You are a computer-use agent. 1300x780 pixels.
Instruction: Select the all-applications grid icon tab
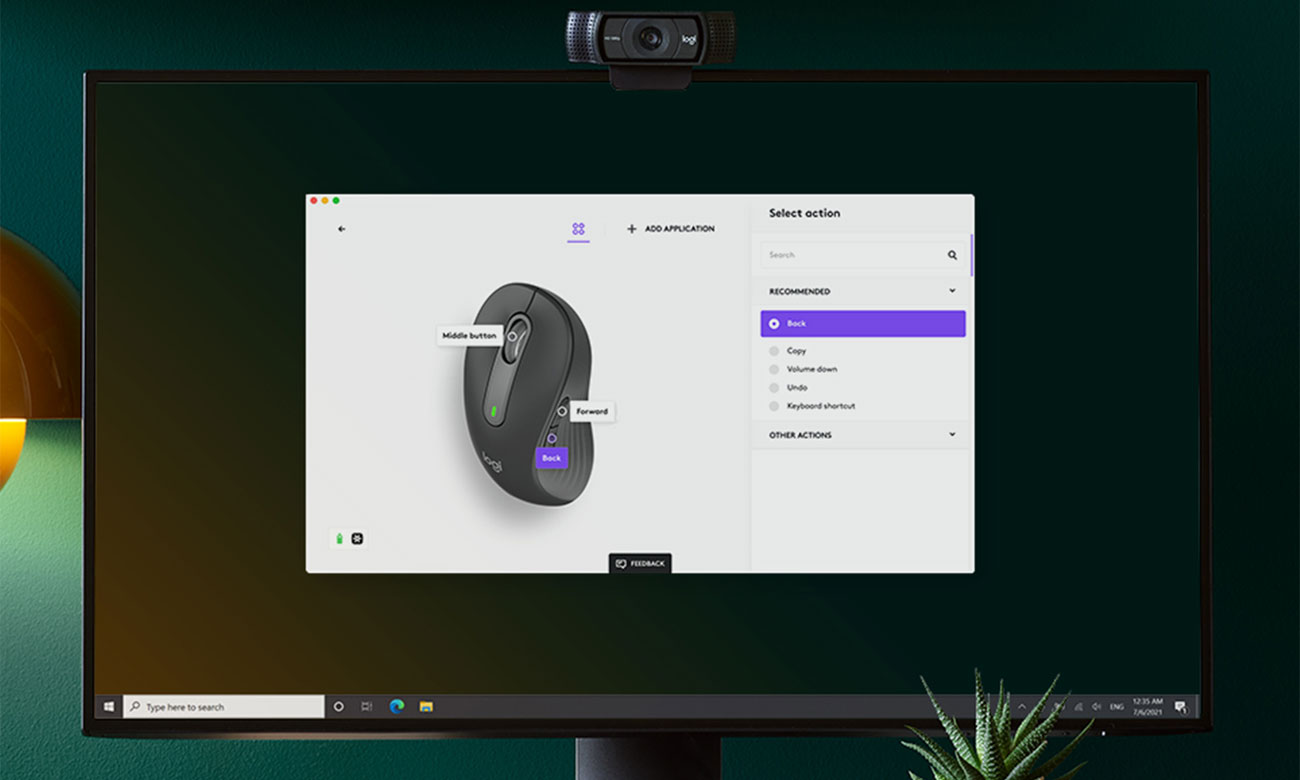(x=578, y=229)
